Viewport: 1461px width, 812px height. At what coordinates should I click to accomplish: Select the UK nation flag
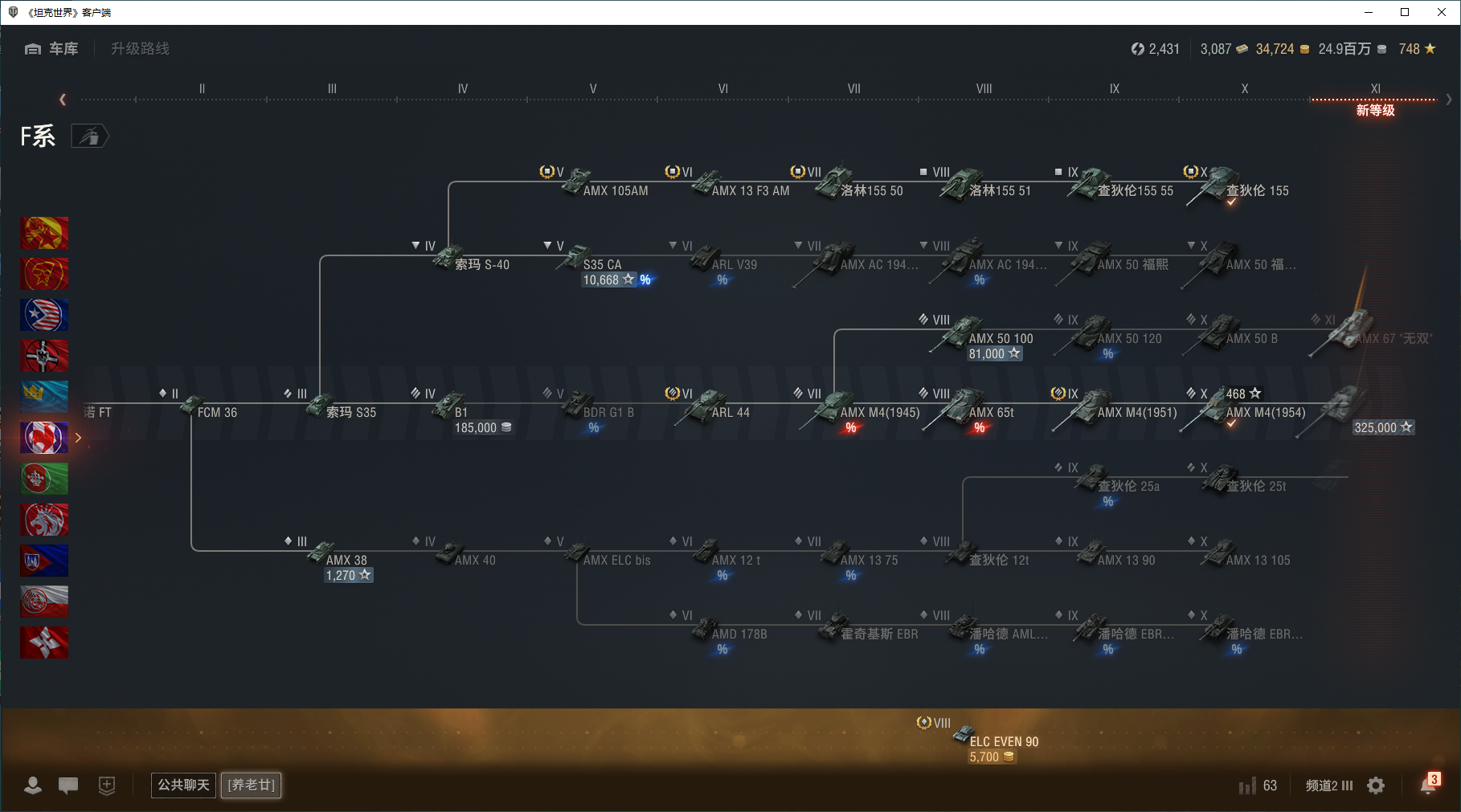pyautogui.click(x=44, y=520)
